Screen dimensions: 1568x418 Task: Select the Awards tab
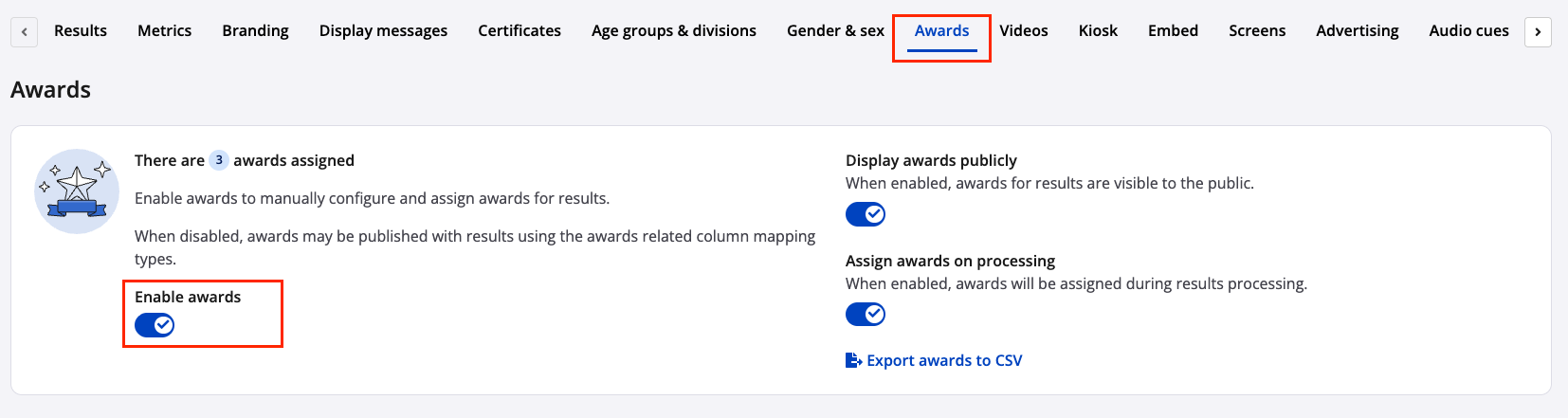[x=941, y=30]
